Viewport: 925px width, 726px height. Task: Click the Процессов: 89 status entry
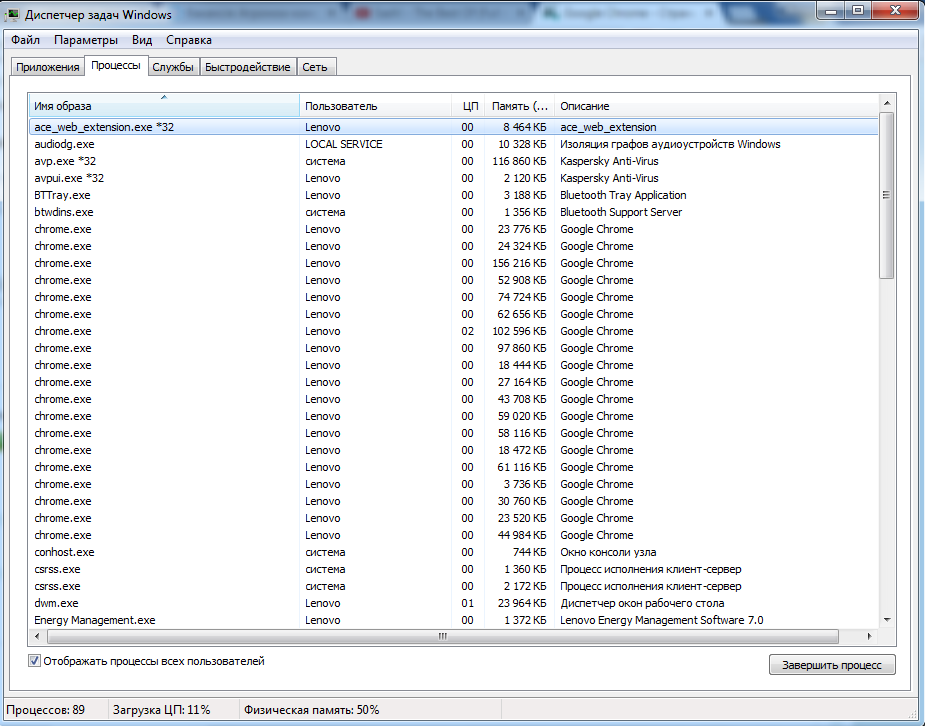click(45, 710)
